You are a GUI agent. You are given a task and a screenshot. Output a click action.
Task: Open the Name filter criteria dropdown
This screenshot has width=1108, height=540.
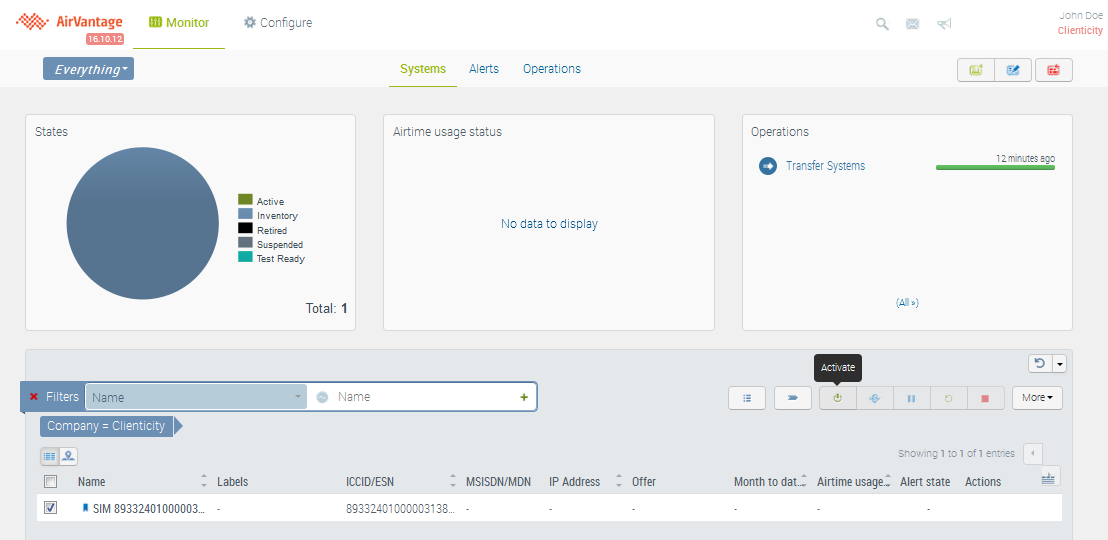click(x=196, y=397)
